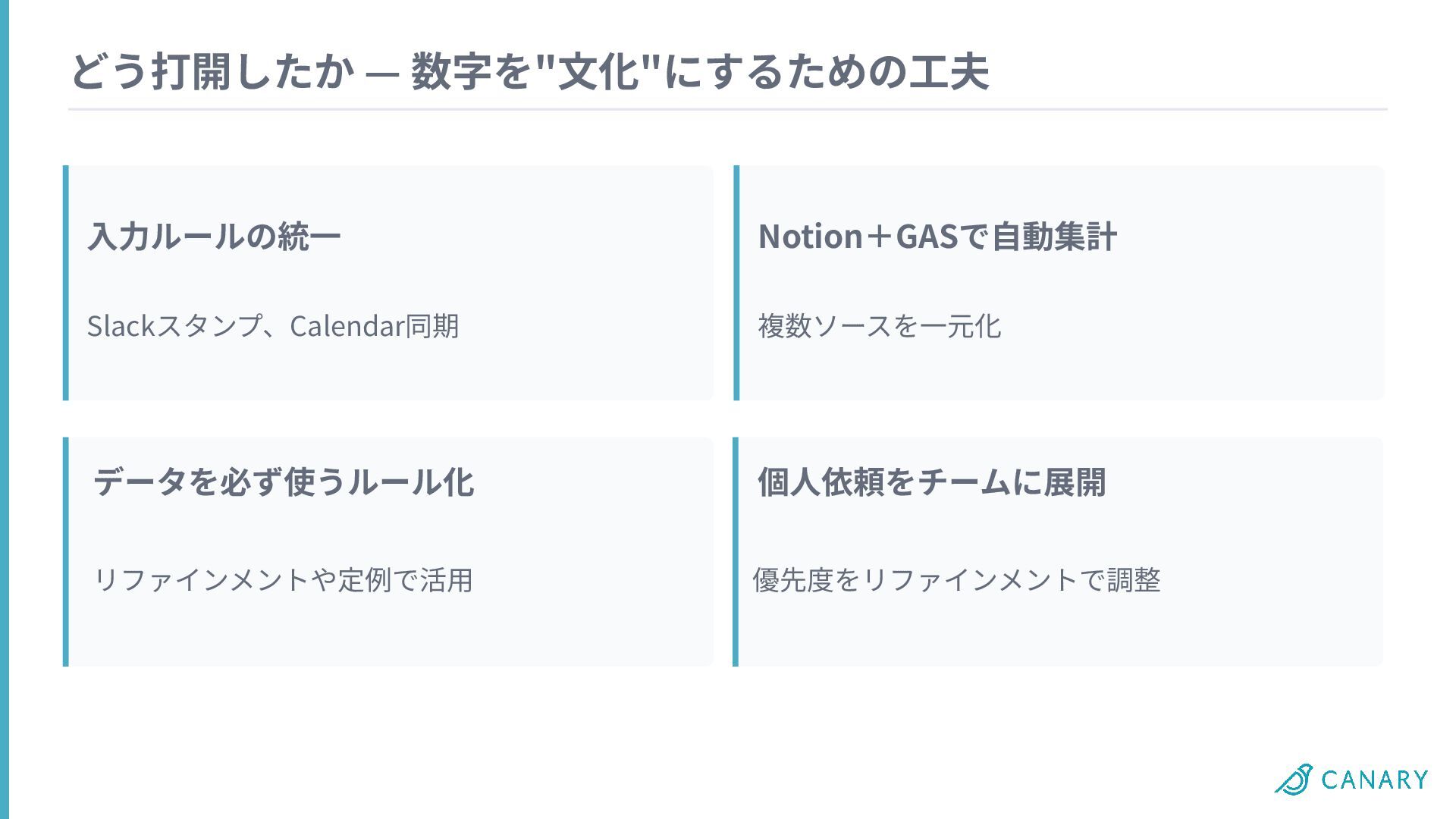Image resolution: width=1456 pixels, height=819 pixels.
Task: Select the heading 入力ルールの統一
Action: [x=214, y=237]
